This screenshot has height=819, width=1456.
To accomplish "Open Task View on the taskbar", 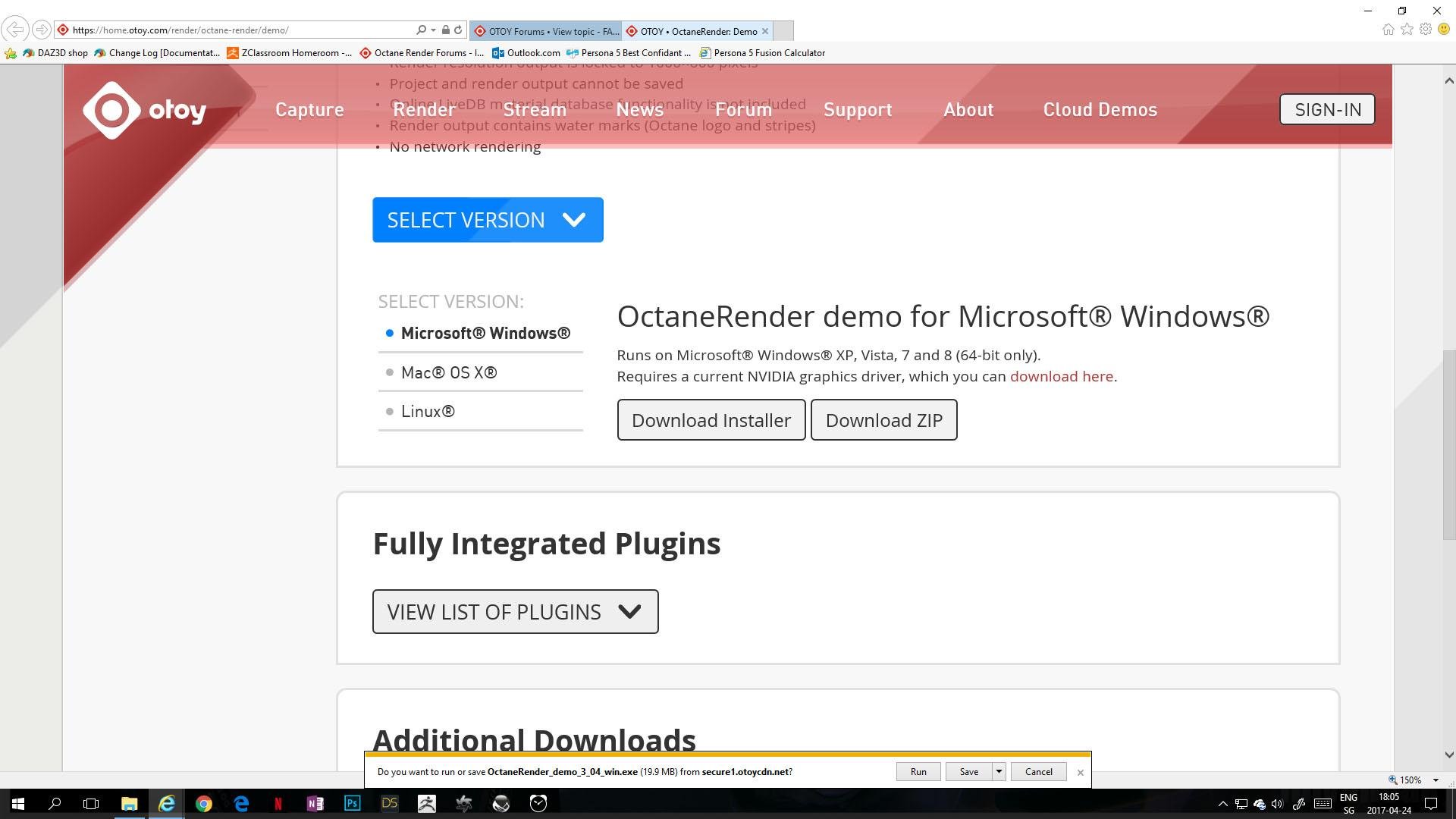I will tap(91, 803).
